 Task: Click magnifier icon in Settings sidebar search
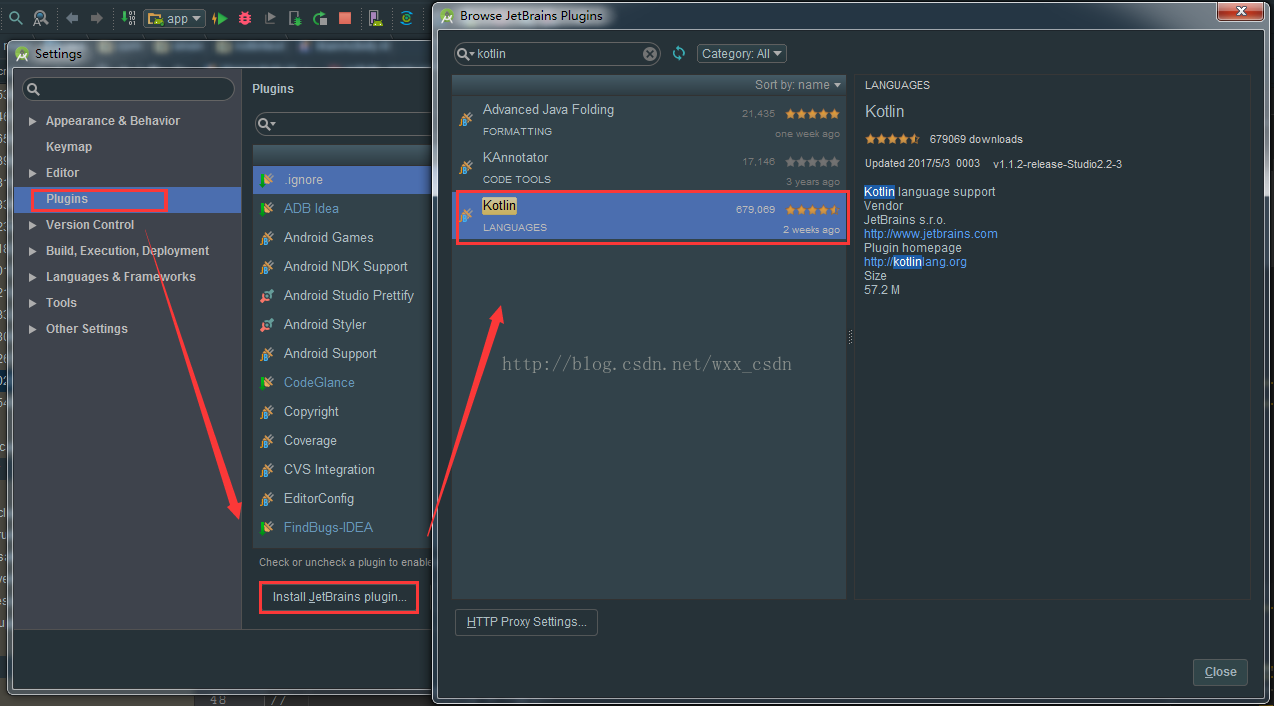(33, 90)
